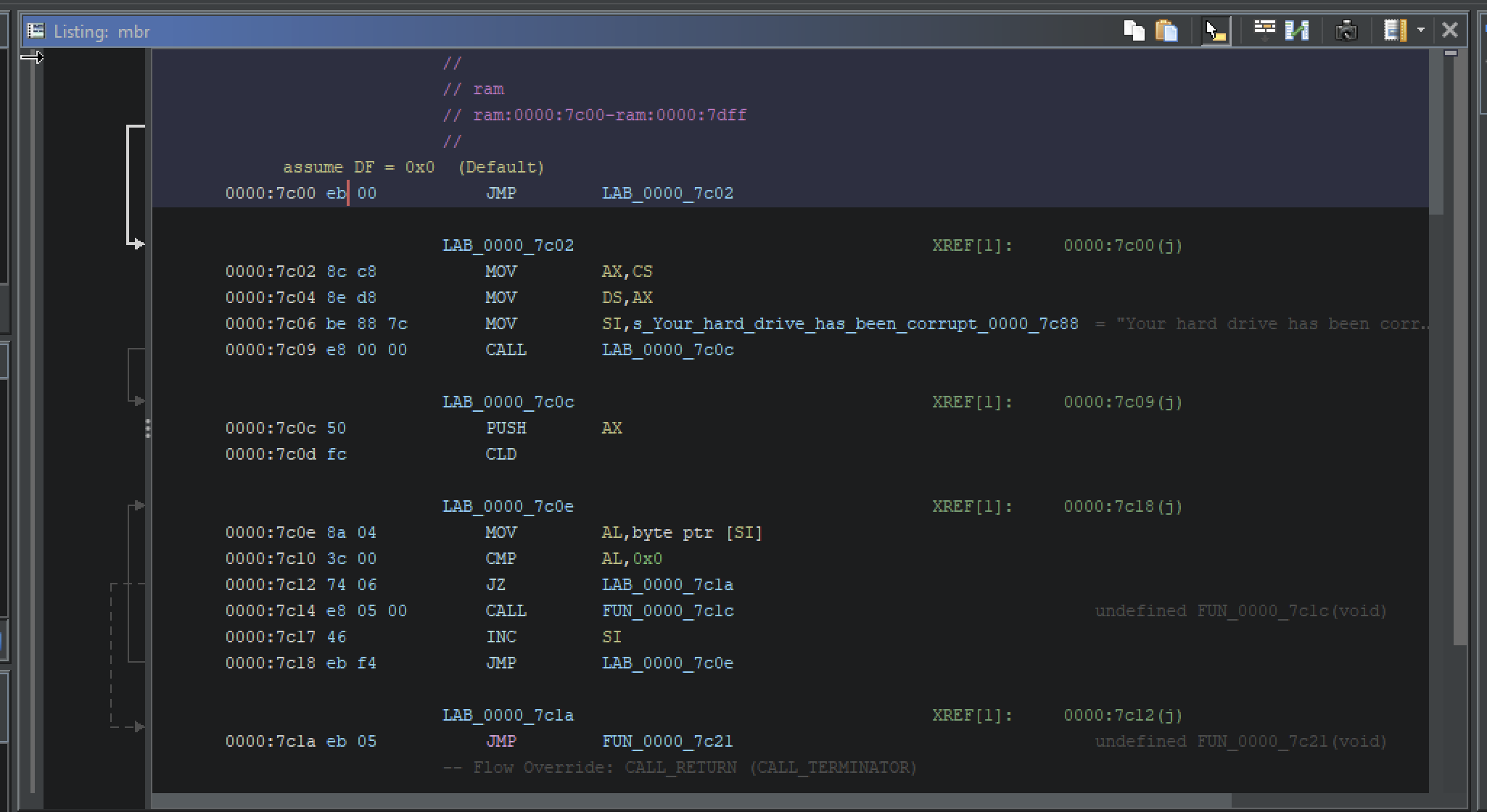The image size is (1487, 812).
Task: Open the Browser Field Formatter editor
Action: [x=1264, y=30]
